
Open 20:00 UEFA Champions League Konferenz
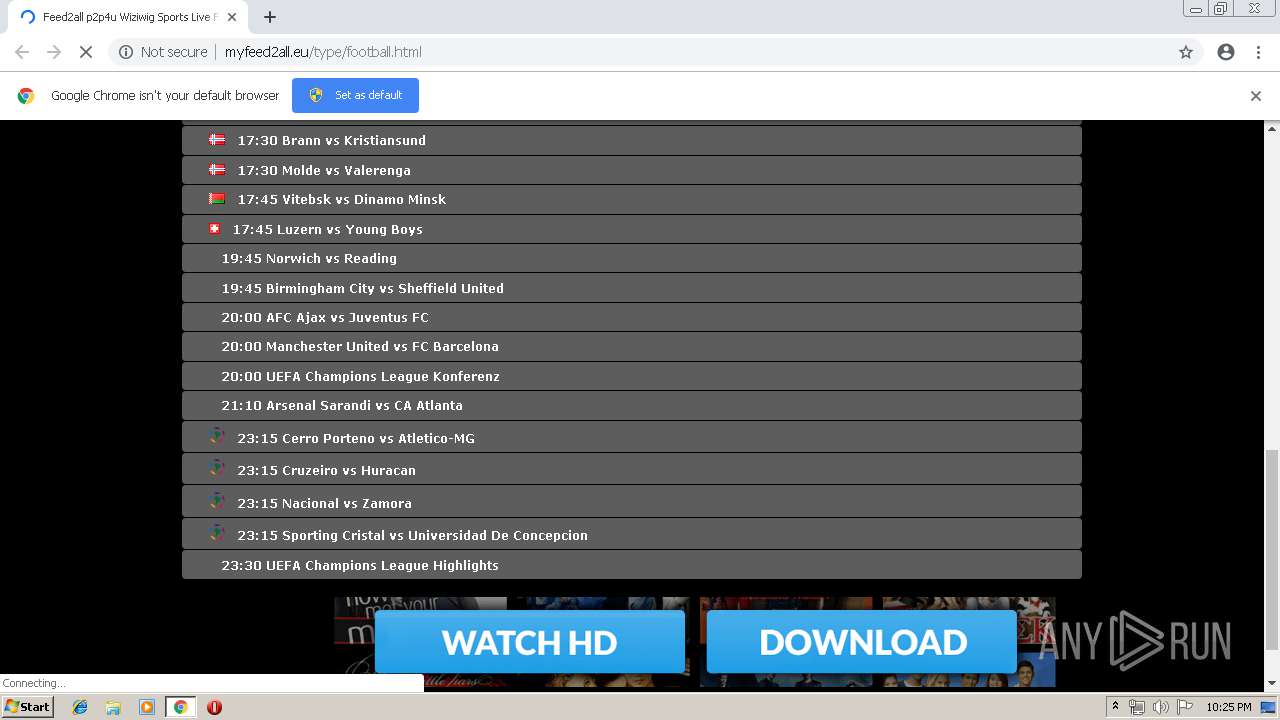(632, 376)
